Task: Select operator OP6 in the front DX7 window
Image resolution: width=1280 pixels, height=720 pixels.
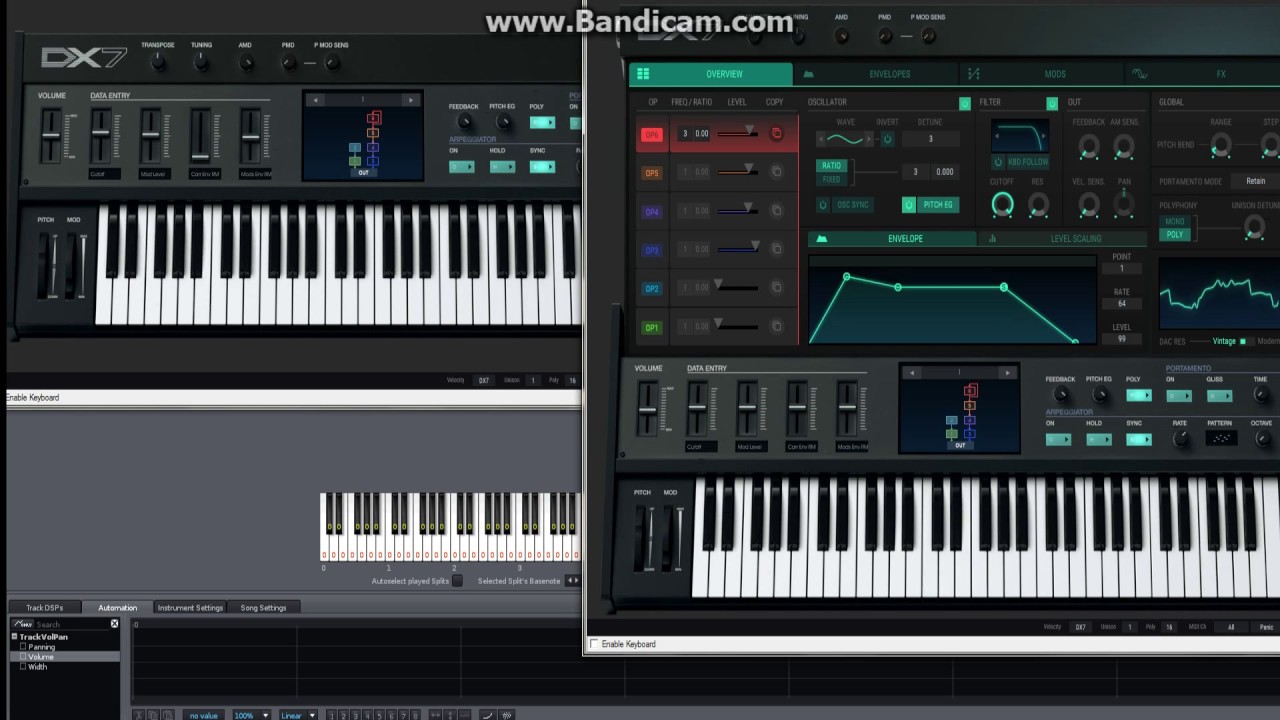Action: (x=652, y=134)
